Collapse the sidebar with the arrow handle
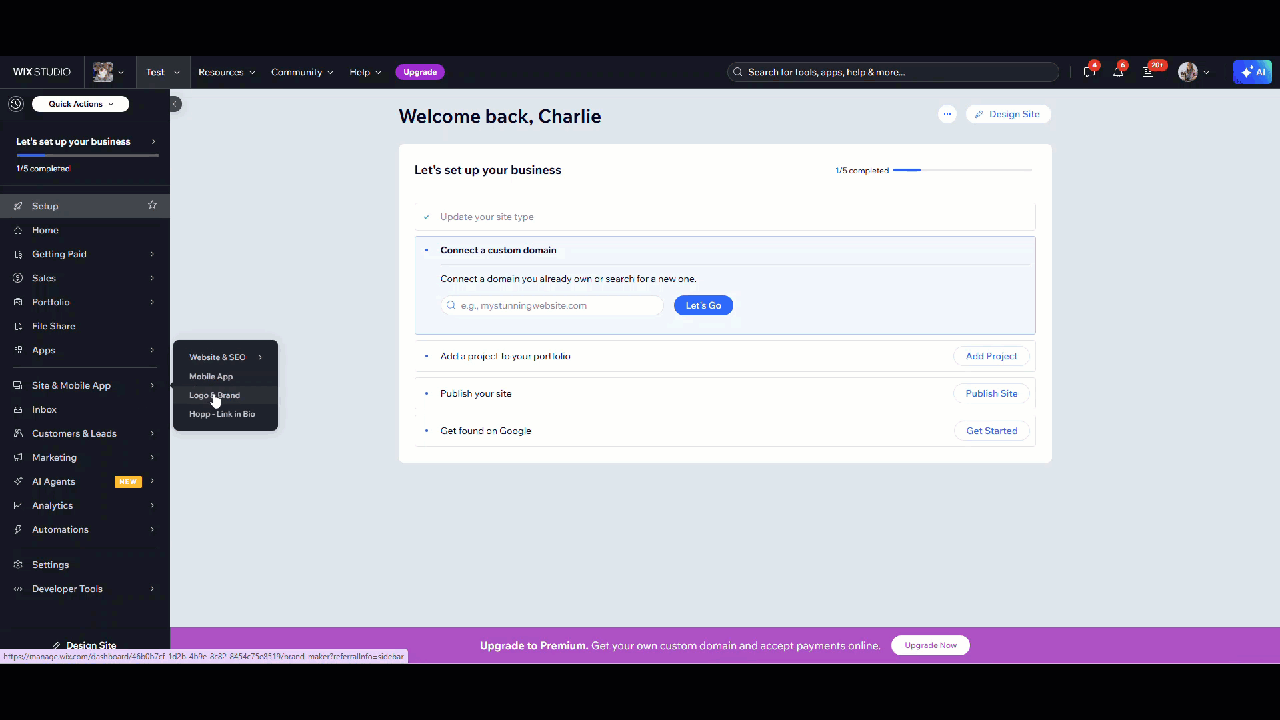 coord(175,104)
